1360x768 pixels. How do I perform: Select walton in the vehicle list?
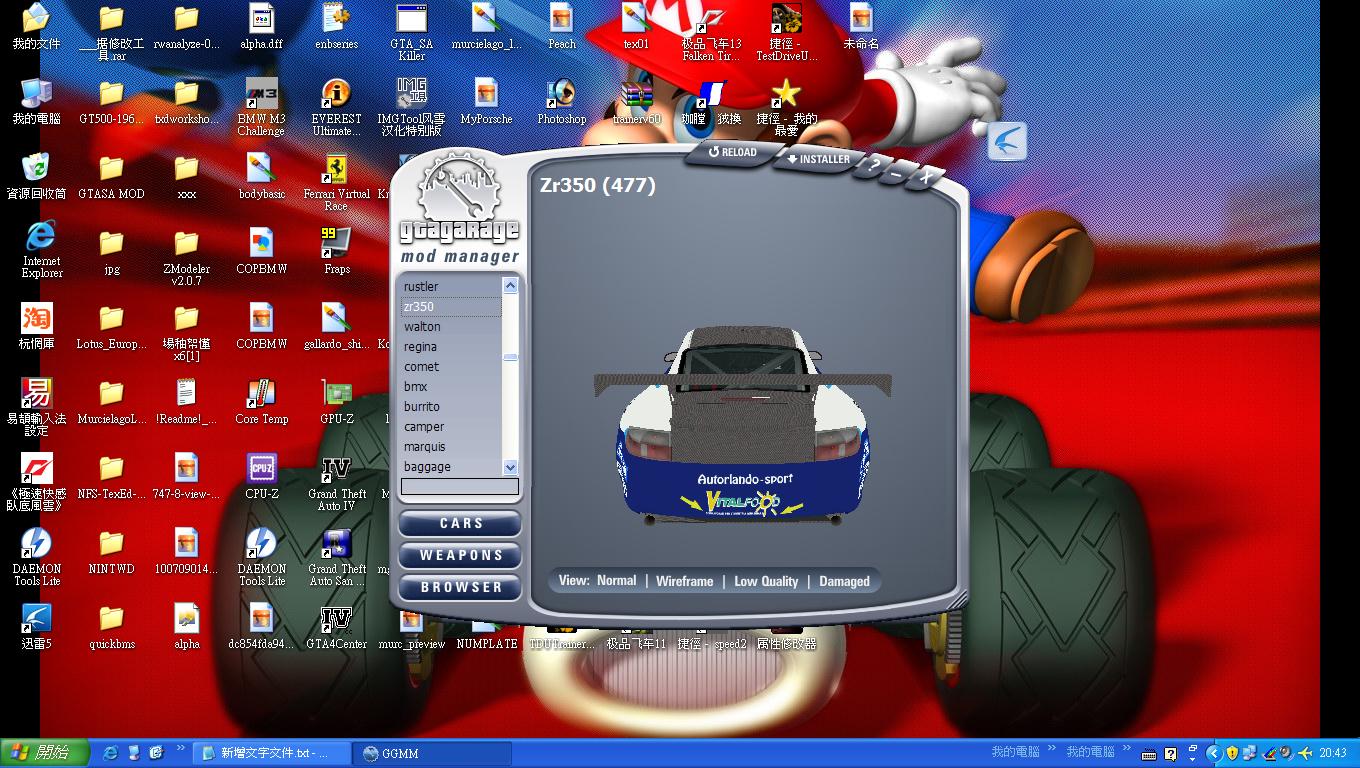click(x=451, y=327)
